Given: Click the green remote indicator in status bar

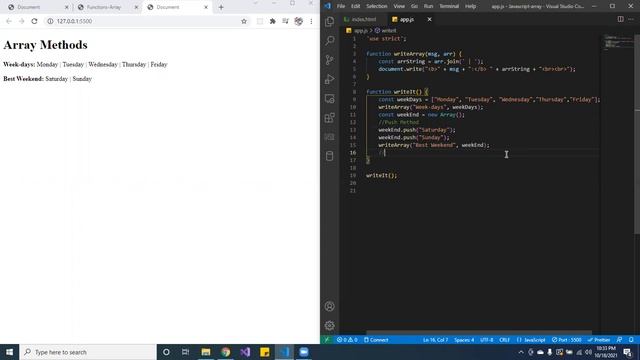Looking at the screenshot, I should tap(327, 340).
